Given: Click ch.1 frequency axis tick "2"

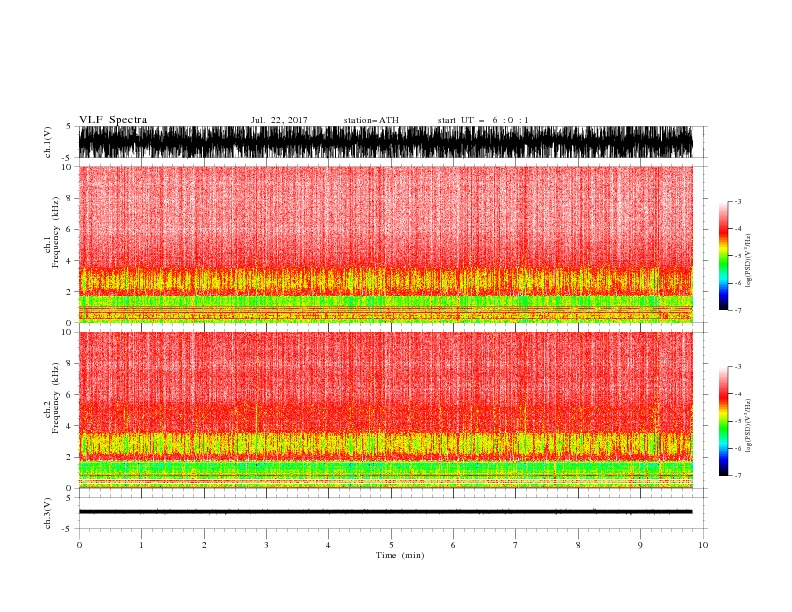Looking at the screenshot, I should [69, 292].
